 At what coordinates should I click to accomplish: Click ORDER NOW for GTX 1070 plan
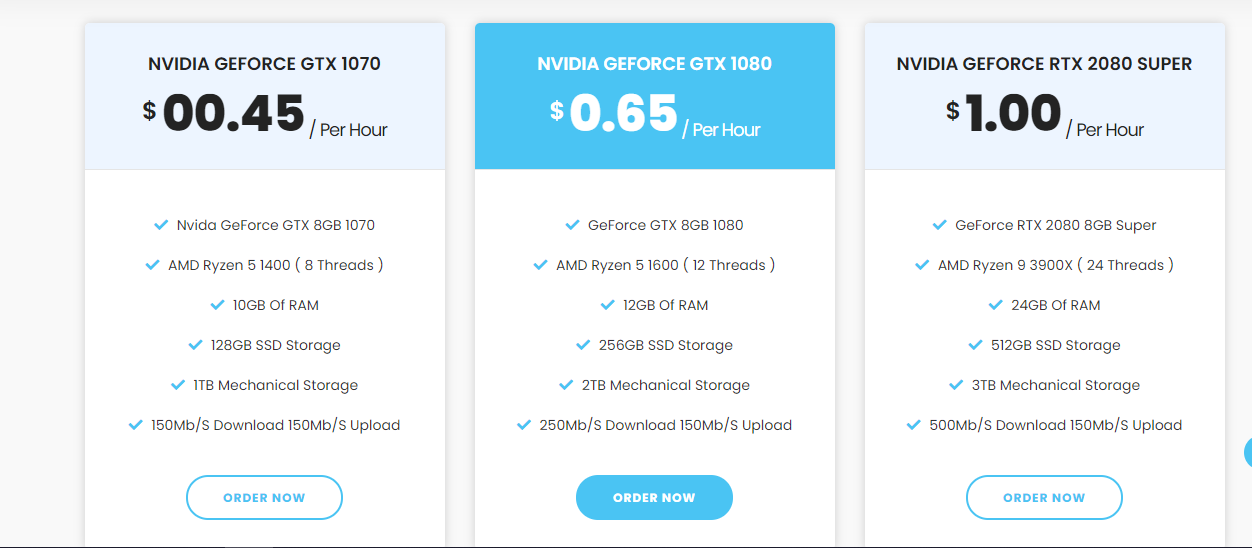[264, 497]
